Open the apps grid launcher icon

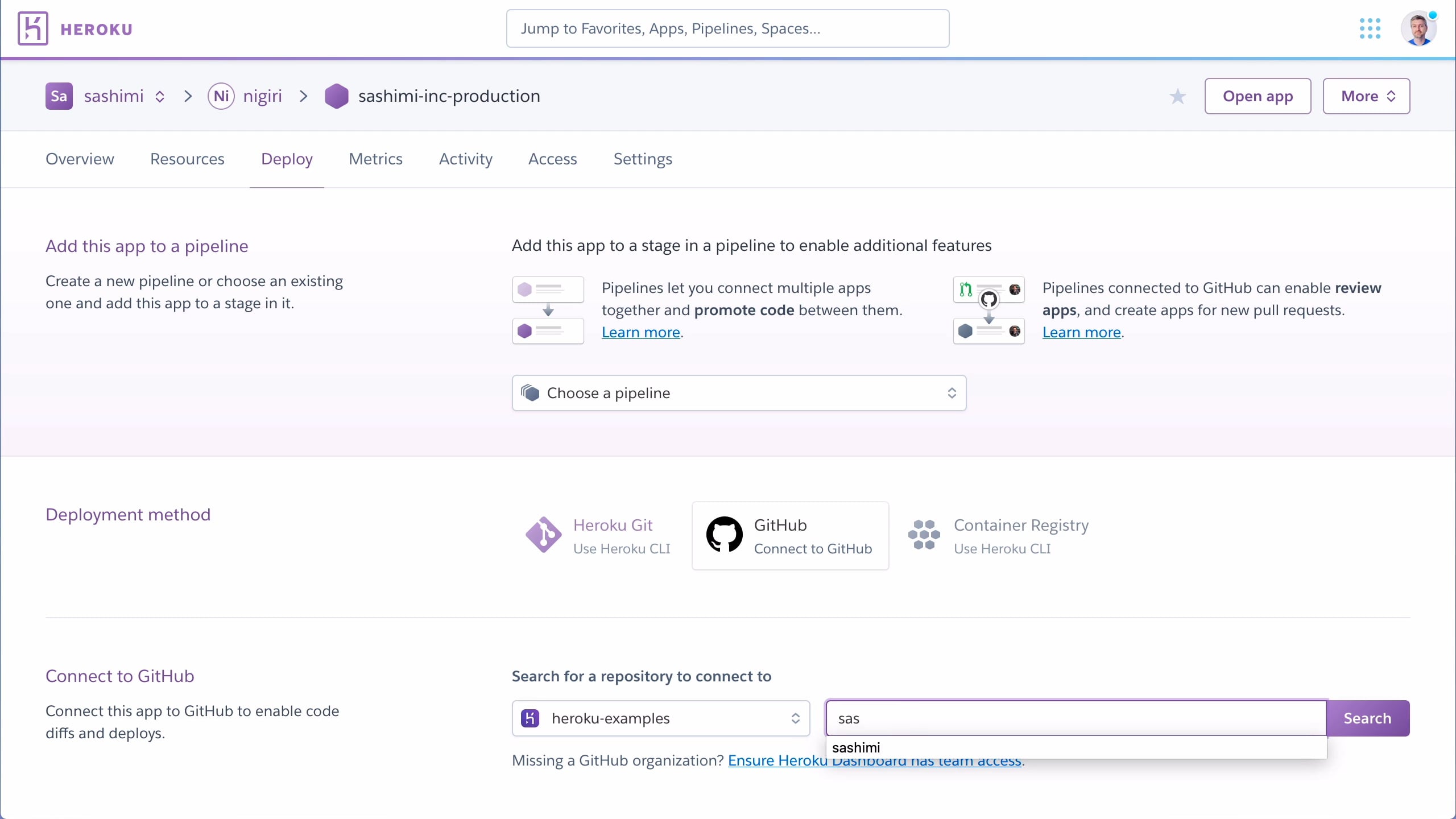1370,28
